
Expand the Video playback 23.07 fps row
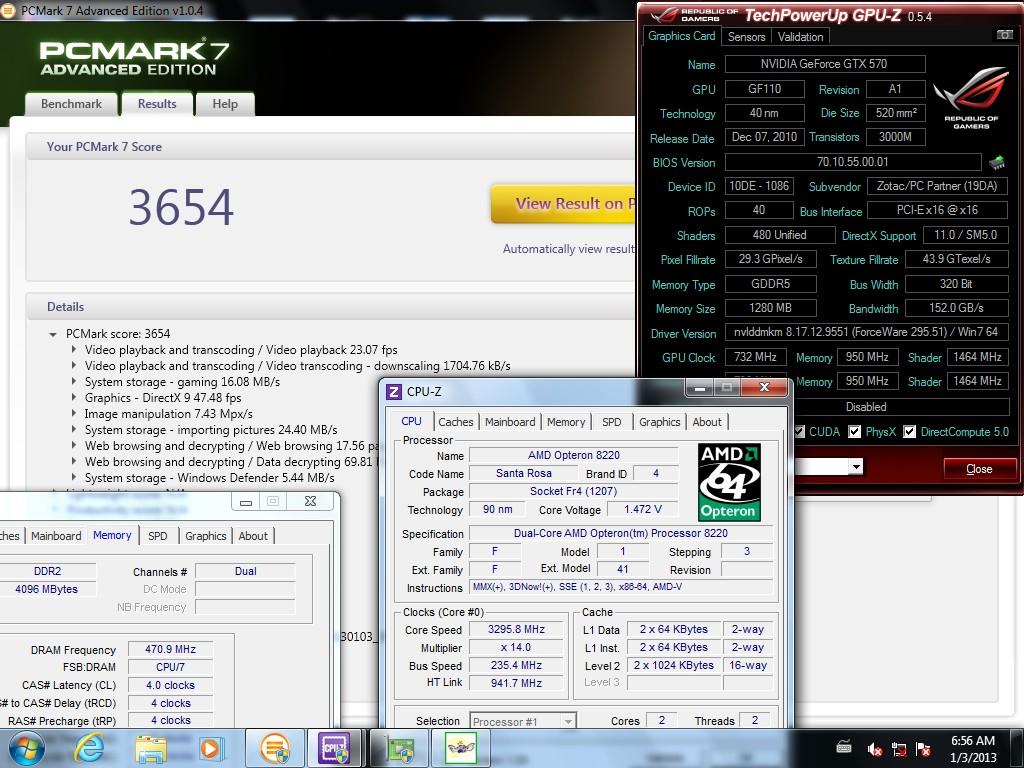pyautogui.click(x=74, y=350)
